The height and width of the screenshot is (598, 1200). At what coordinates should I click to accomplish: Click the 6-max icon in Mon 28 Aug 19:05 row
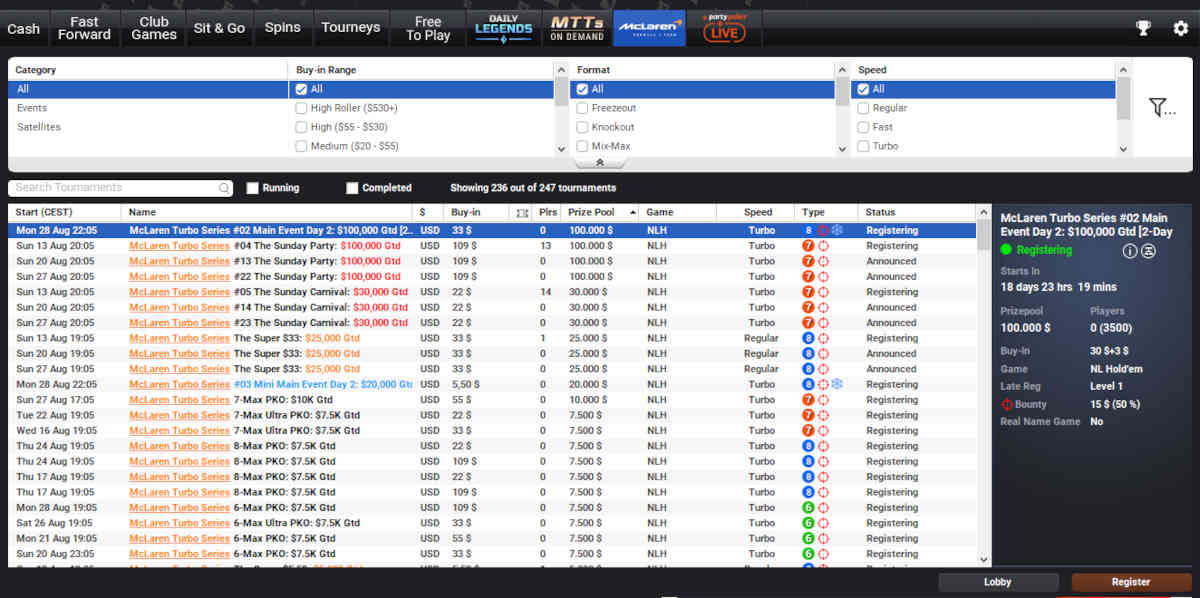pyautogui.click(x=808, y=507)
